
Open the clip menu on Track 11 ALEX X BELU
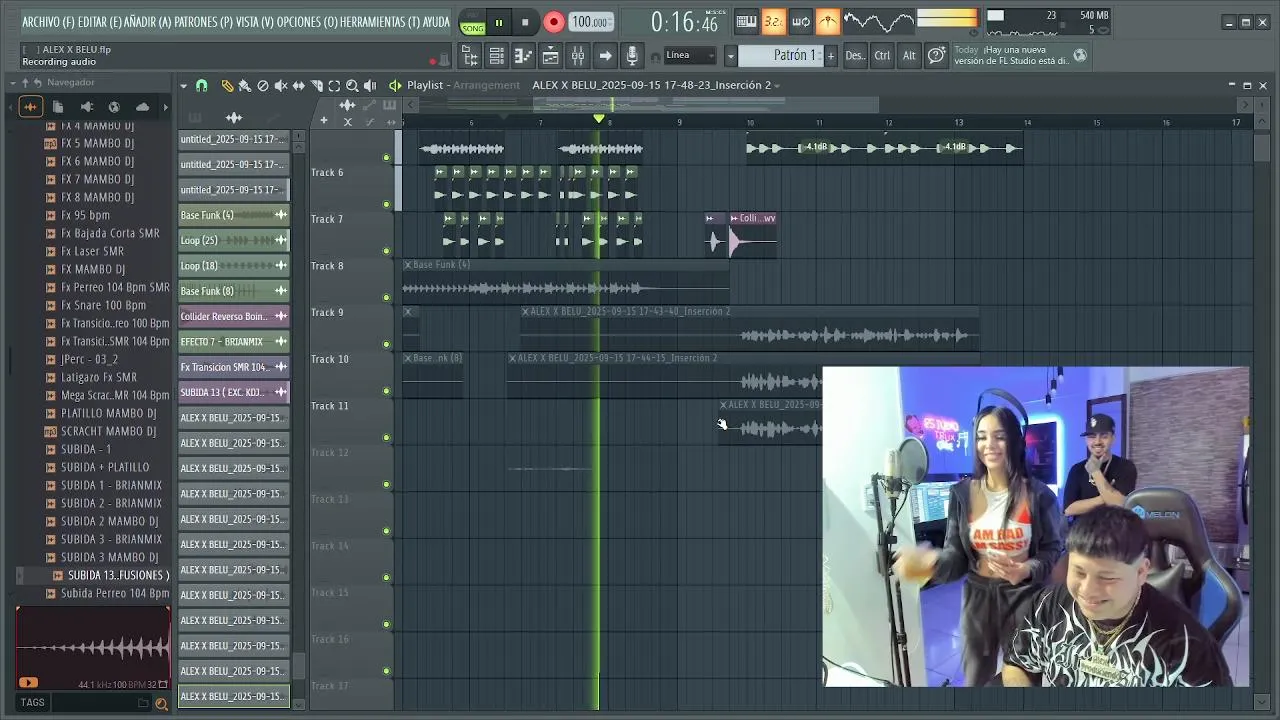723,405
